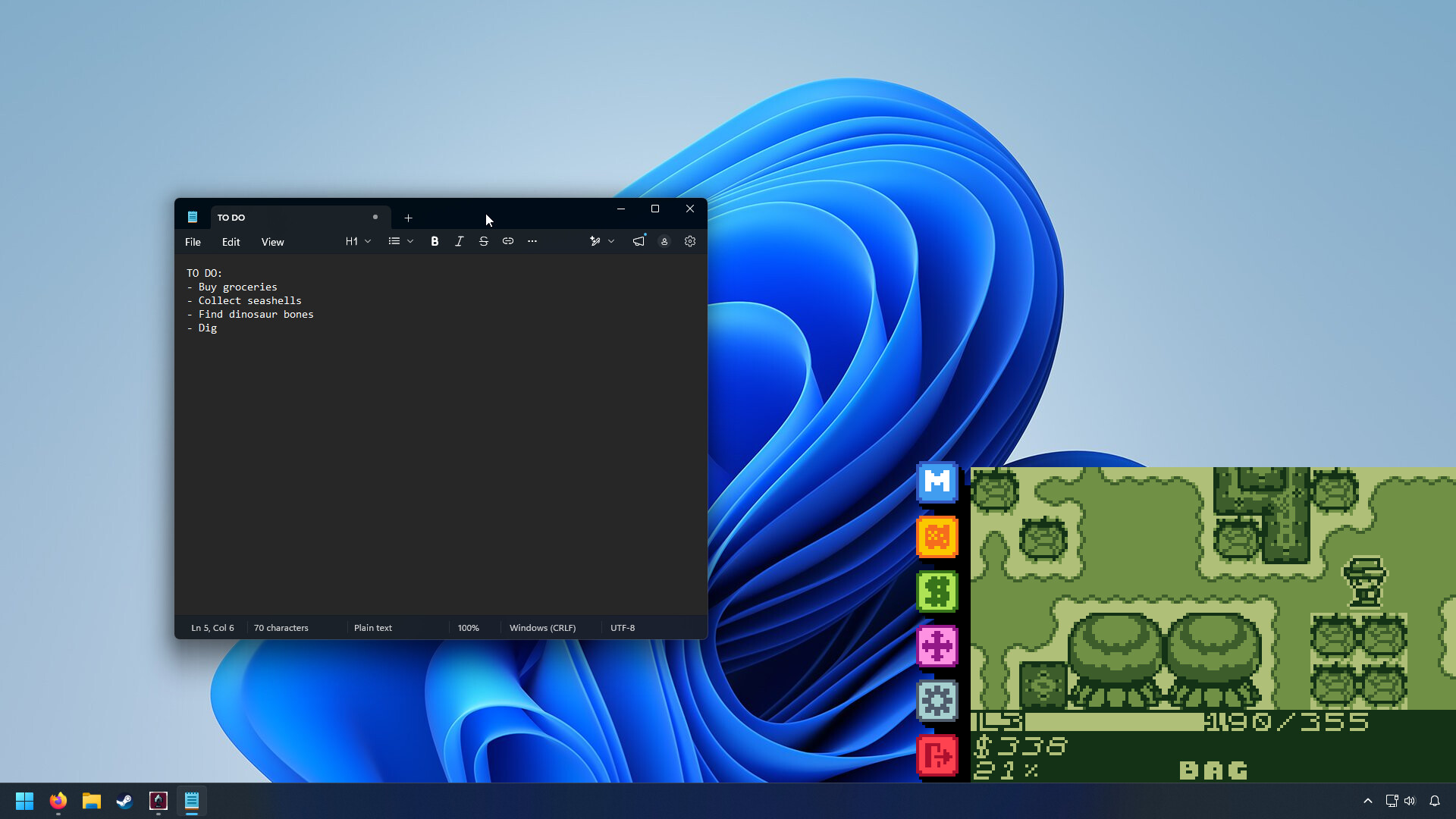The width and height of the screenshot is (1456, 819).
Task: Open the zoom level 100% selector
Action: [x=469, y=628]
